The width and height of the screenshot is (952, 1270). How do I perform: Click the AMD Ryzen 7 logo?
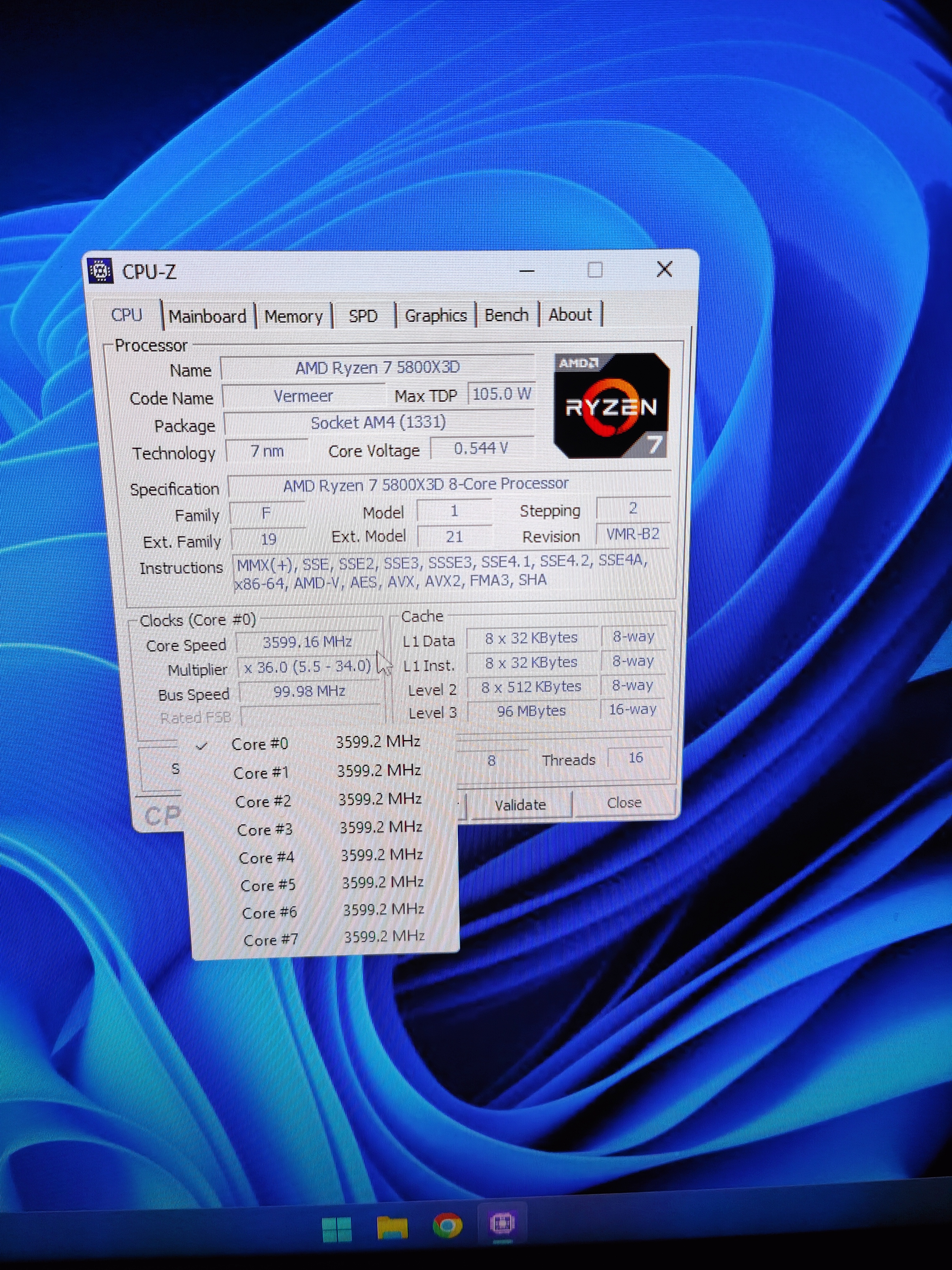[x=612, y=405]
